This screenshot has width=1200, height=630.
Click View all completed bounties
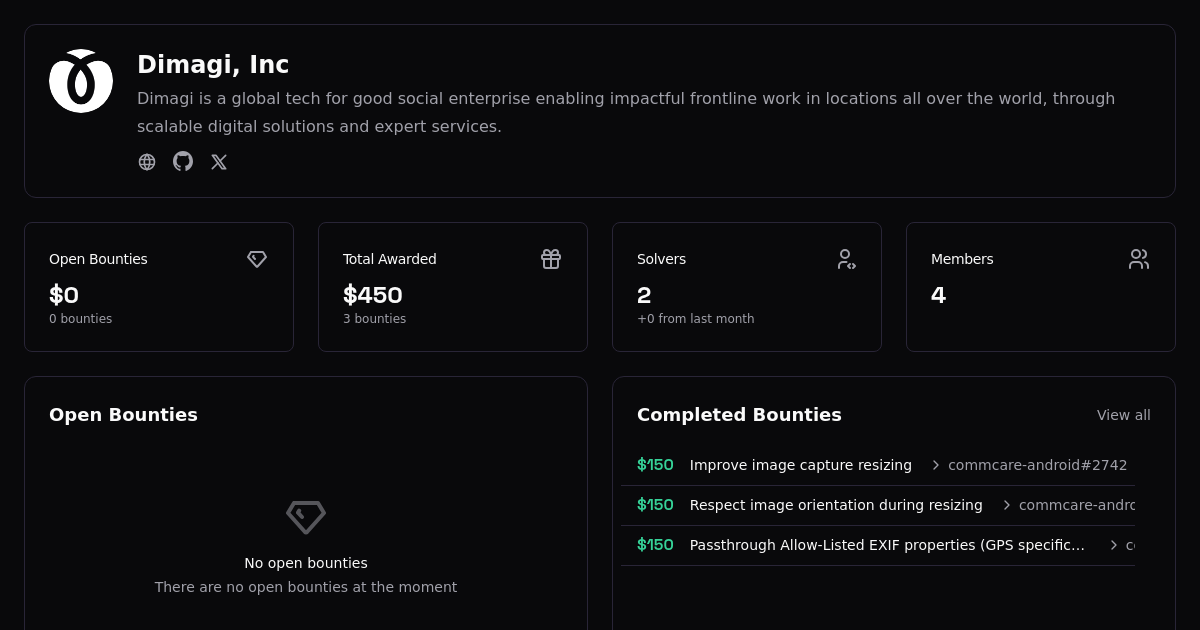click(x=1123, y=415)
